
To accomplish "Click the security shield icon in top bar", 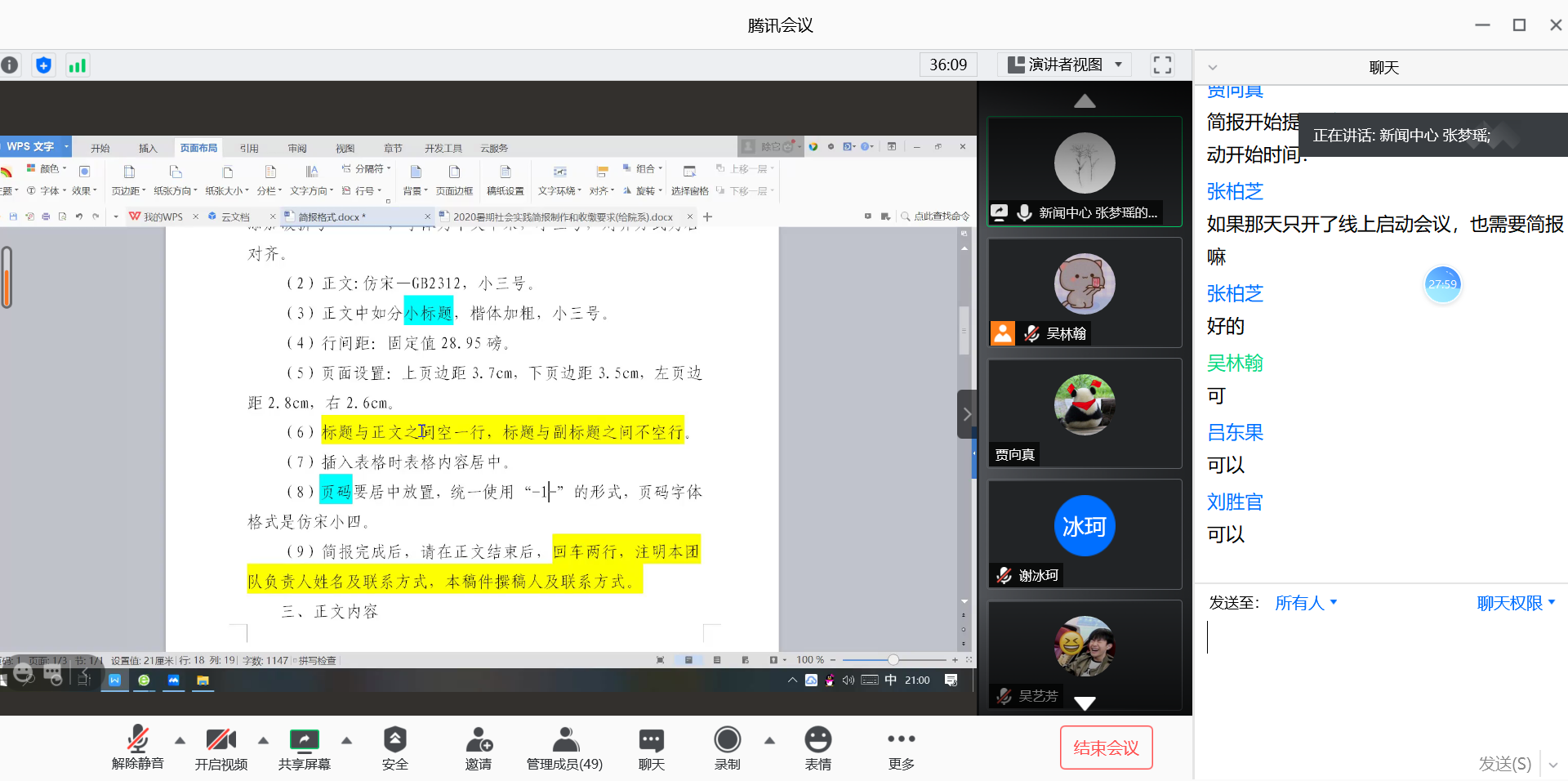I will (44, 65).
